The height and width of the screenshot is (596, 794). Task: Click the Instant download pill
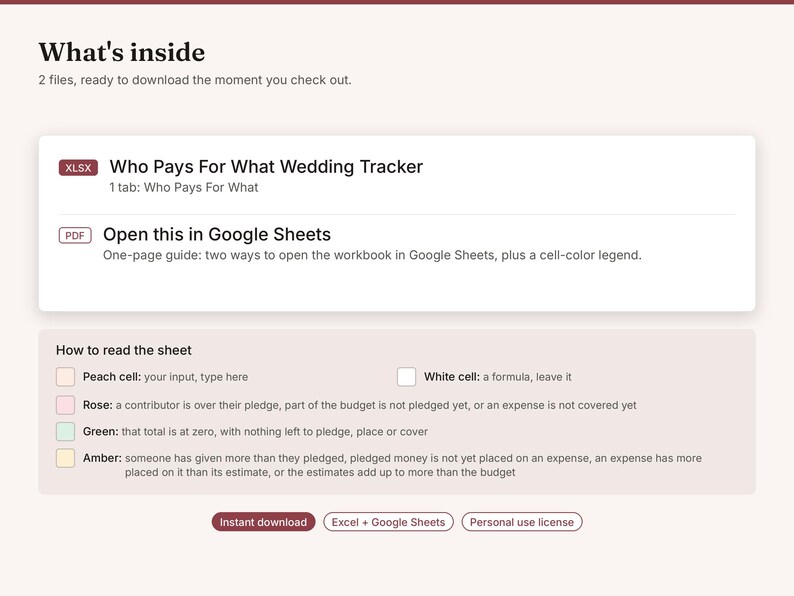pyautogui.click(x=263, y=522)
